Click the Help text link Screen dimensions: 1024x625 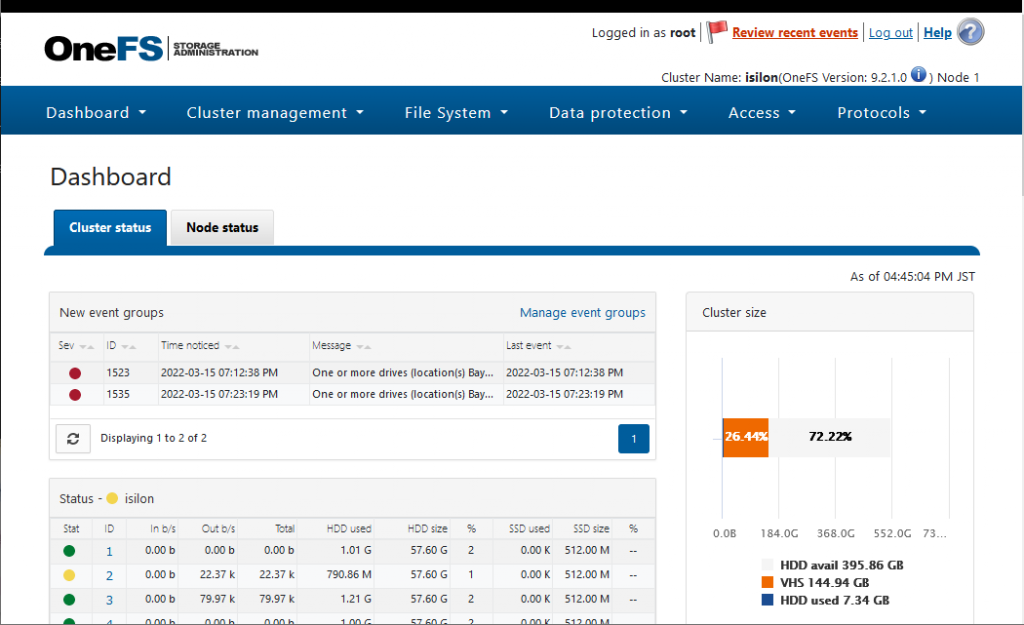(x=937, y=33)
